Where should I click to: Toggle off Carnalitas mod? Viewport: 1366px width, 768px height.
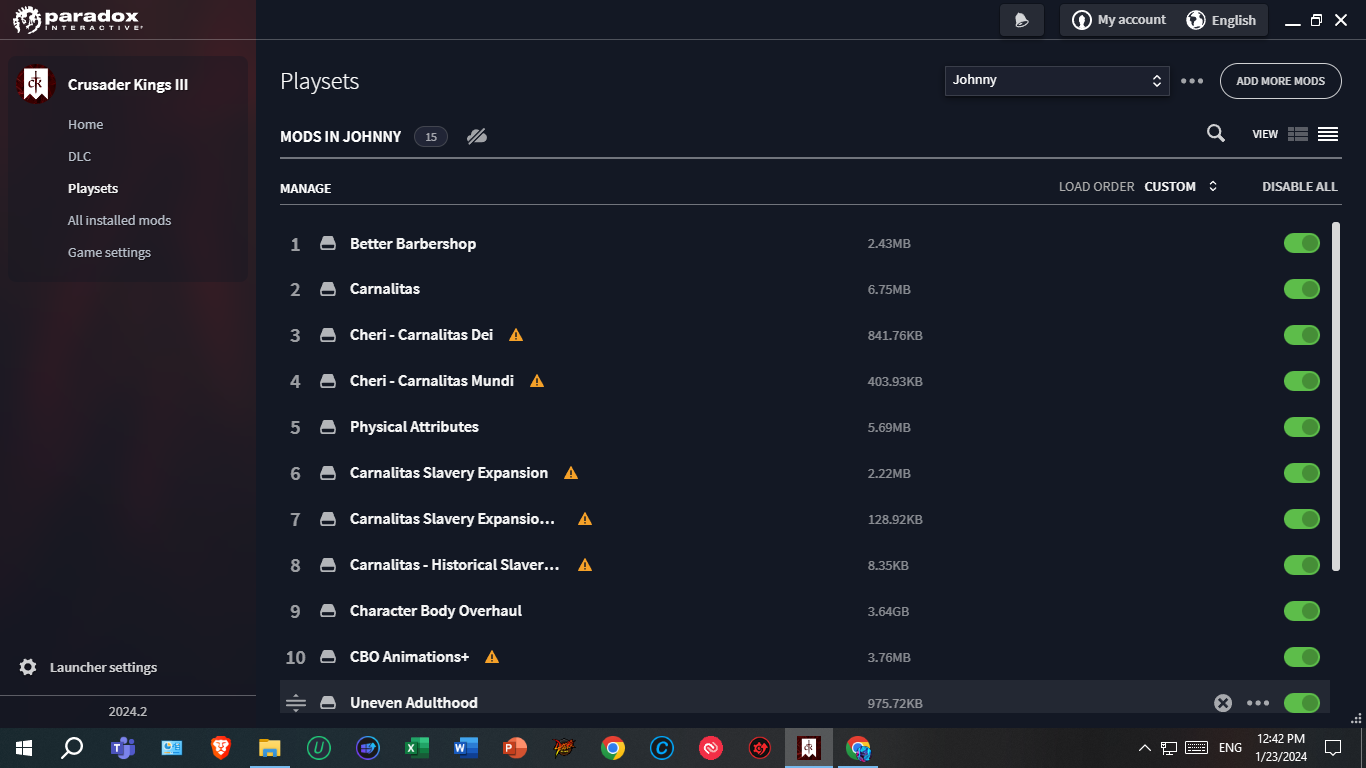1302,289
